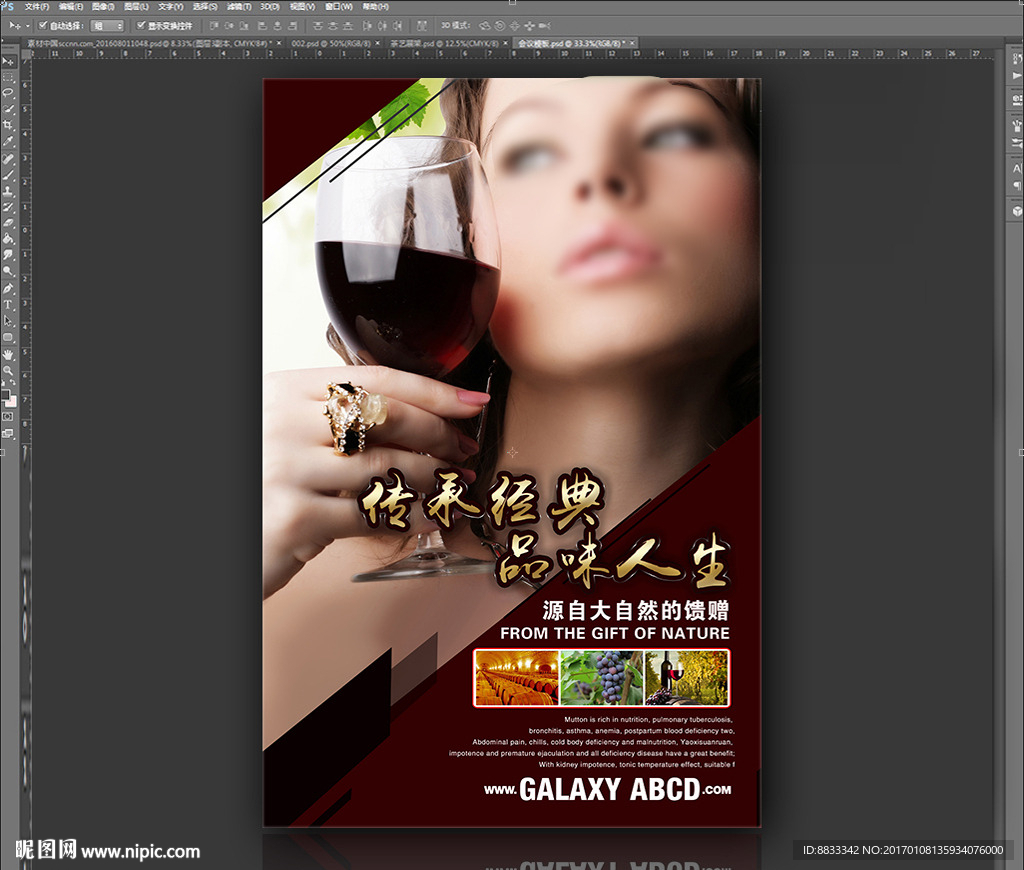Click the GALAXY ABCD text on canvas
Image resolution: width=1024 pixels, height=870 pixels.
[x=609, y=789]
